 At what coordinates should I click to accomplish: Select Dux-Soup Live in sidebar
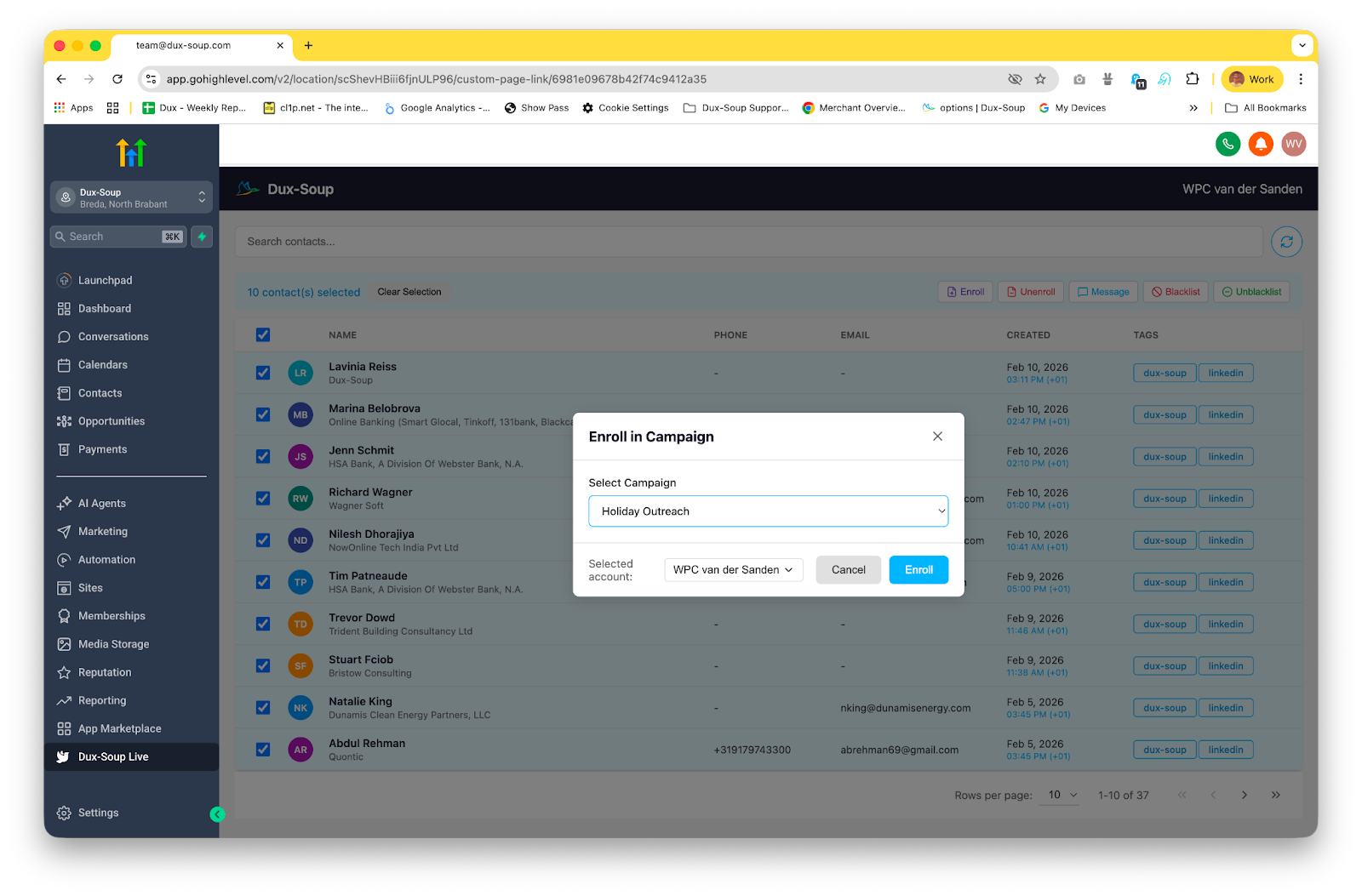(131, 757)
